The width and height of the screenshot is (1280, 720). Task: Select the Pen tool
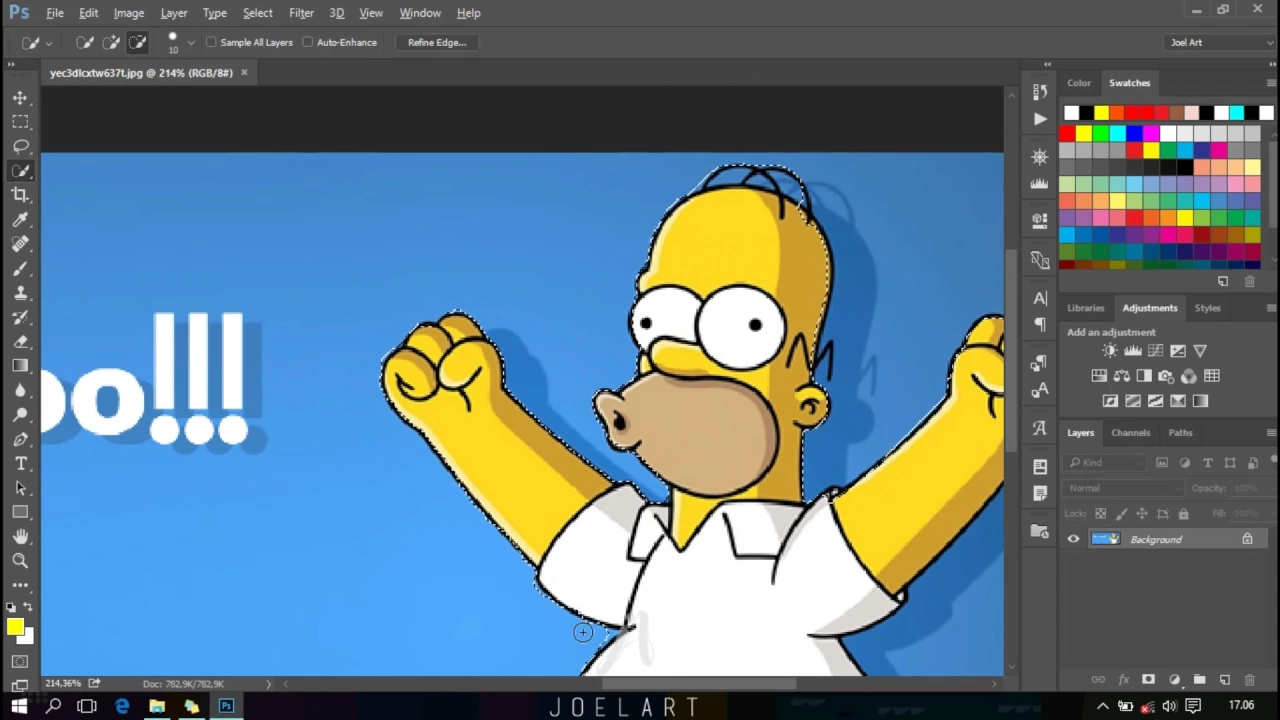click(20, 439)
